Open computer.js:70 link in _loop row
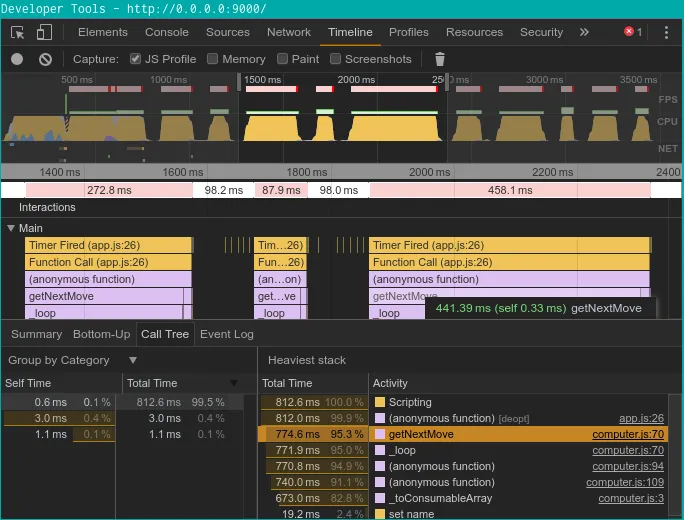The image size is (684, 520). tap(628, 450)
